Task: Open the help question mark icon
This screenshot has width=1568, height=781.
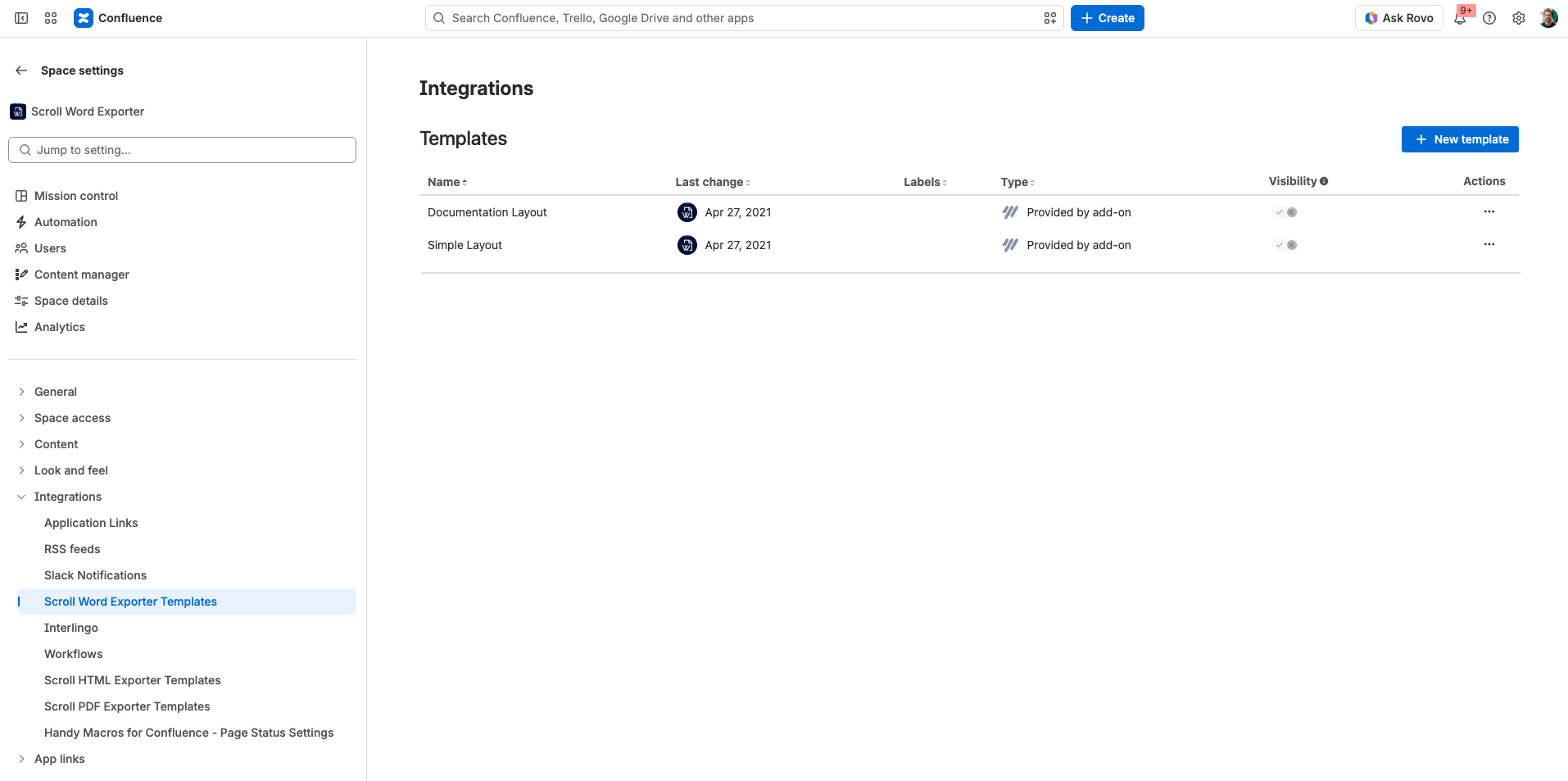Action: [x=1489, y=18]
